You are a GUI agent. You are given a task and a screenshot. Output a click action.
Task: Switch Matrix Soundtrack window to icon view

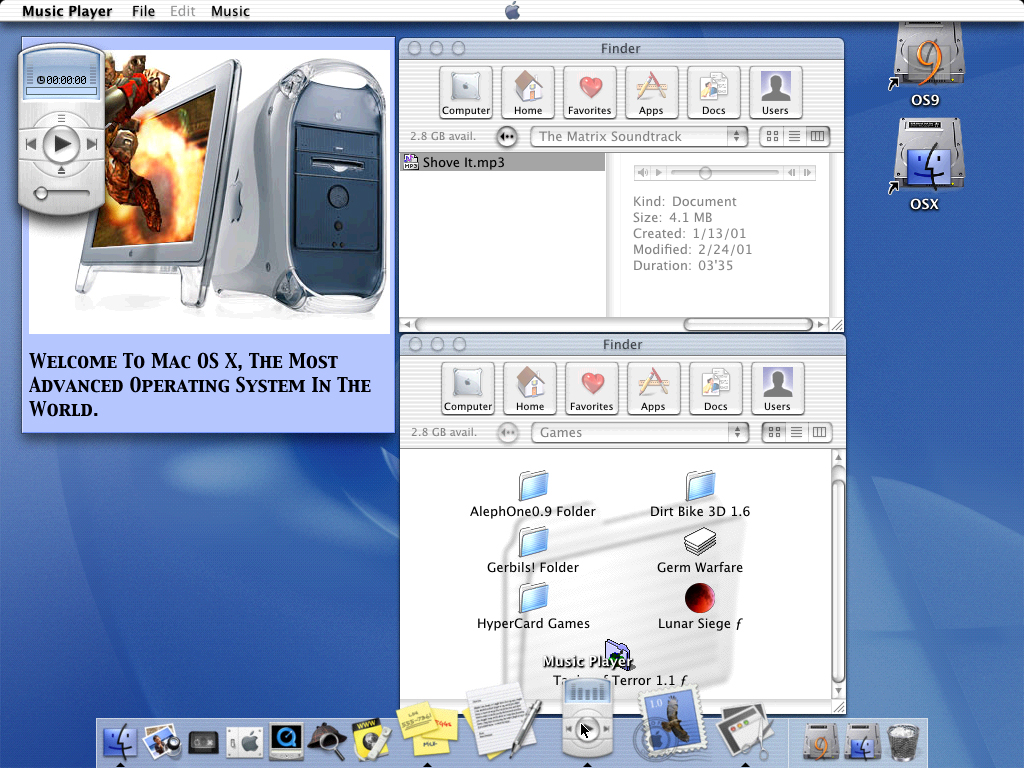coord(772,136)
